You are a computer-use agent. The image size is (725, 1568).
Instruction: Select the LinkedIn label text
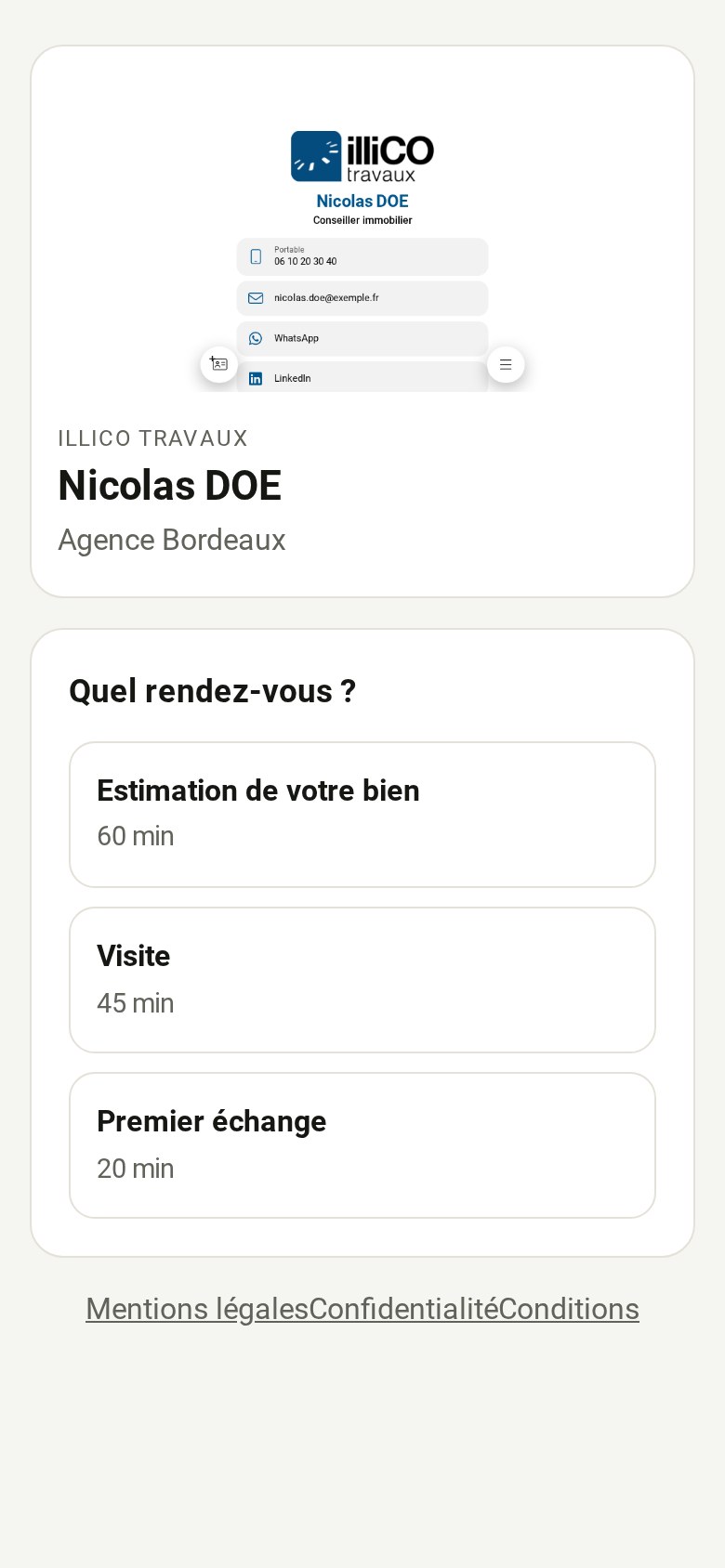coord(293,378)
